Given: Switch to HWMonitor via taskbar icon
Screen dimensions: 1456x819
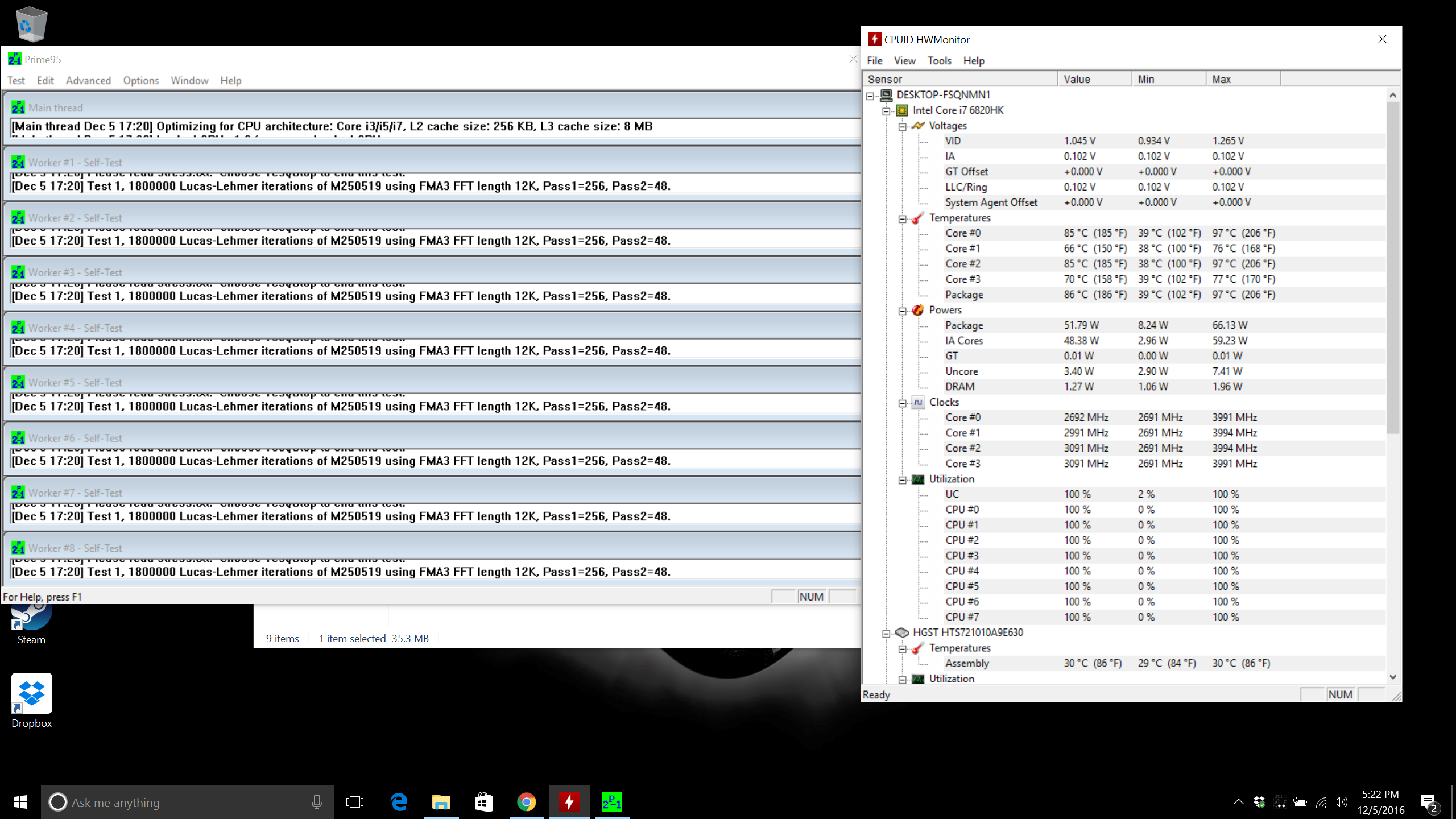Looking at the screenshot, I should point(569,802).
